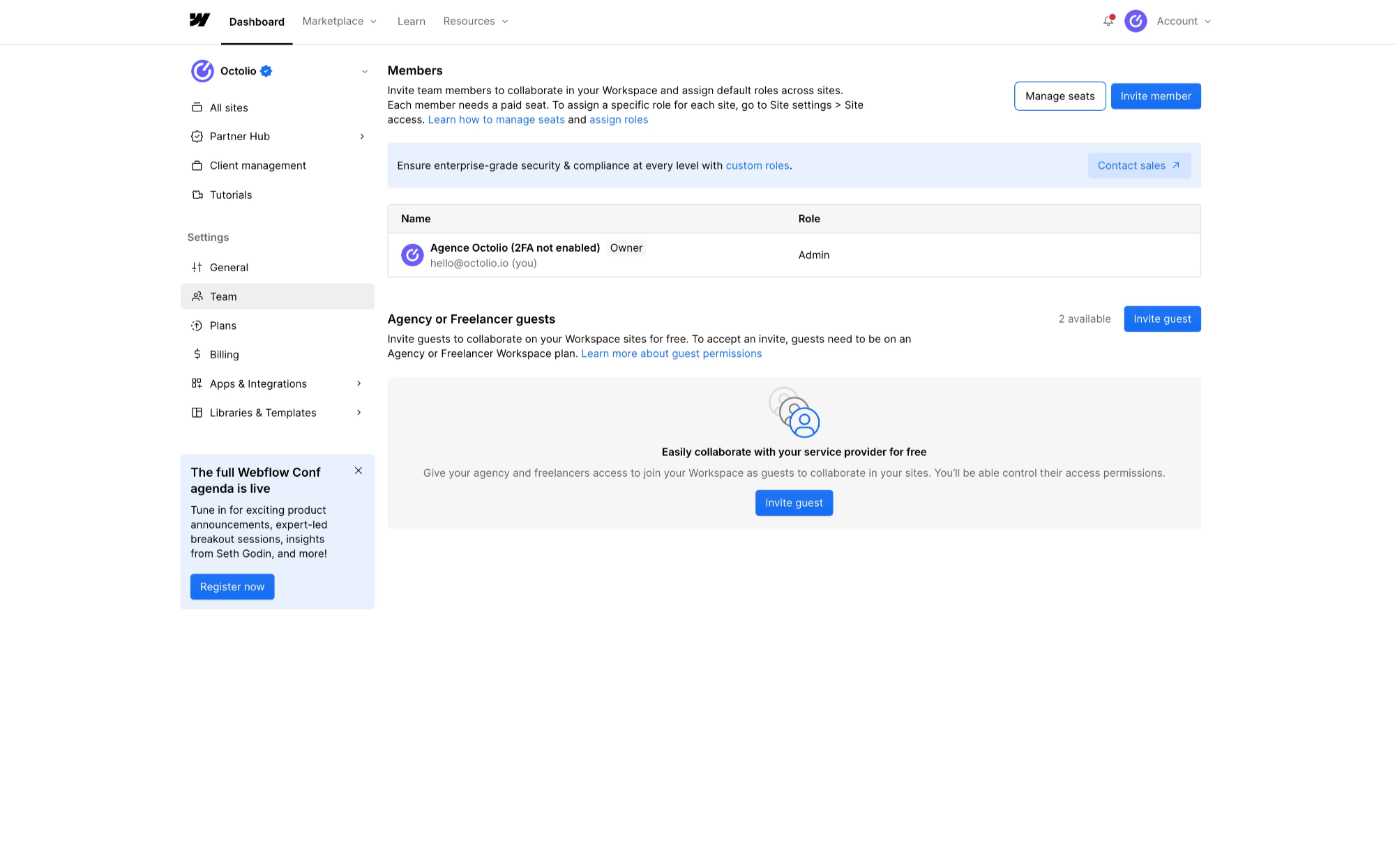1395x868 pixels.
Task: Expand the Partner Hub submenu
Action: point(361,137)
